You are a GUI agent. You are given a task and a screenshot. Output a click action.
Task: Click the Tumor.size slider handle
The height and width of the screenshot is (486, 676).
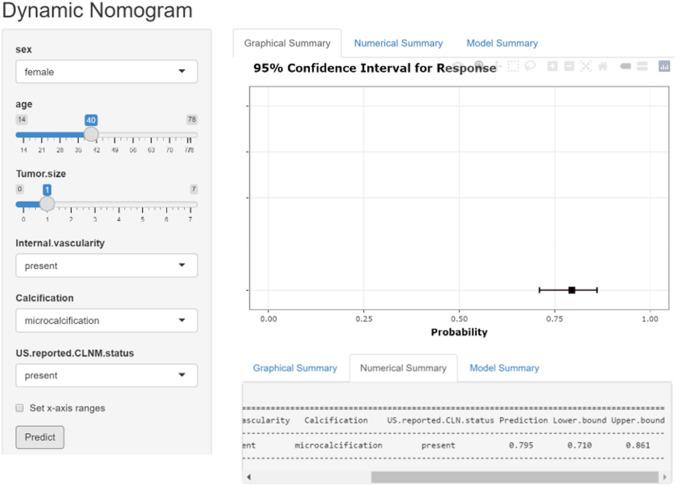click(x=47, y=203)
